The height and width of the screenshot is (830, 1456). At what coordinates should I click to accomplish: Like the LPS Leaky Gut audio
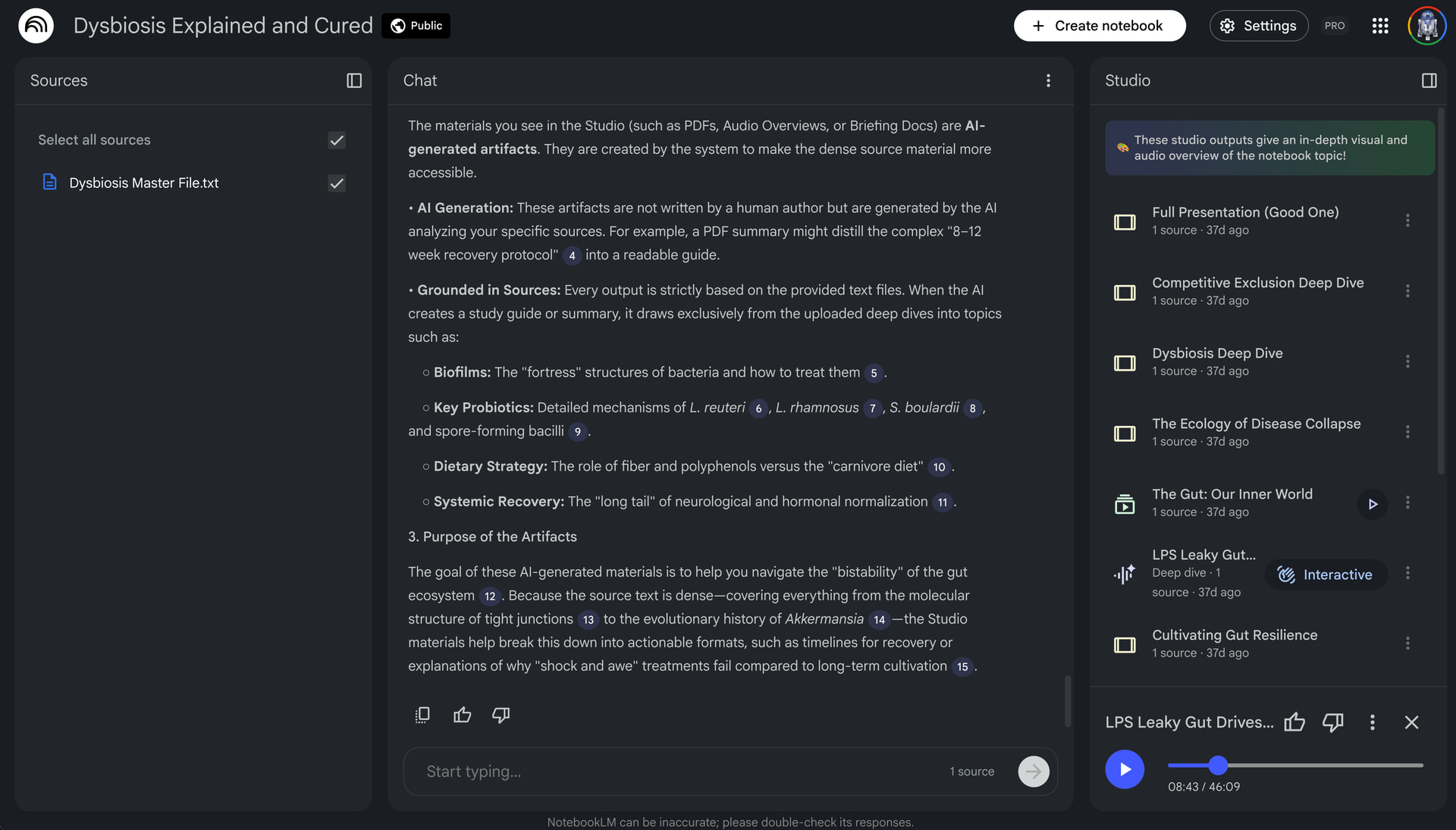pos(1294,722)
